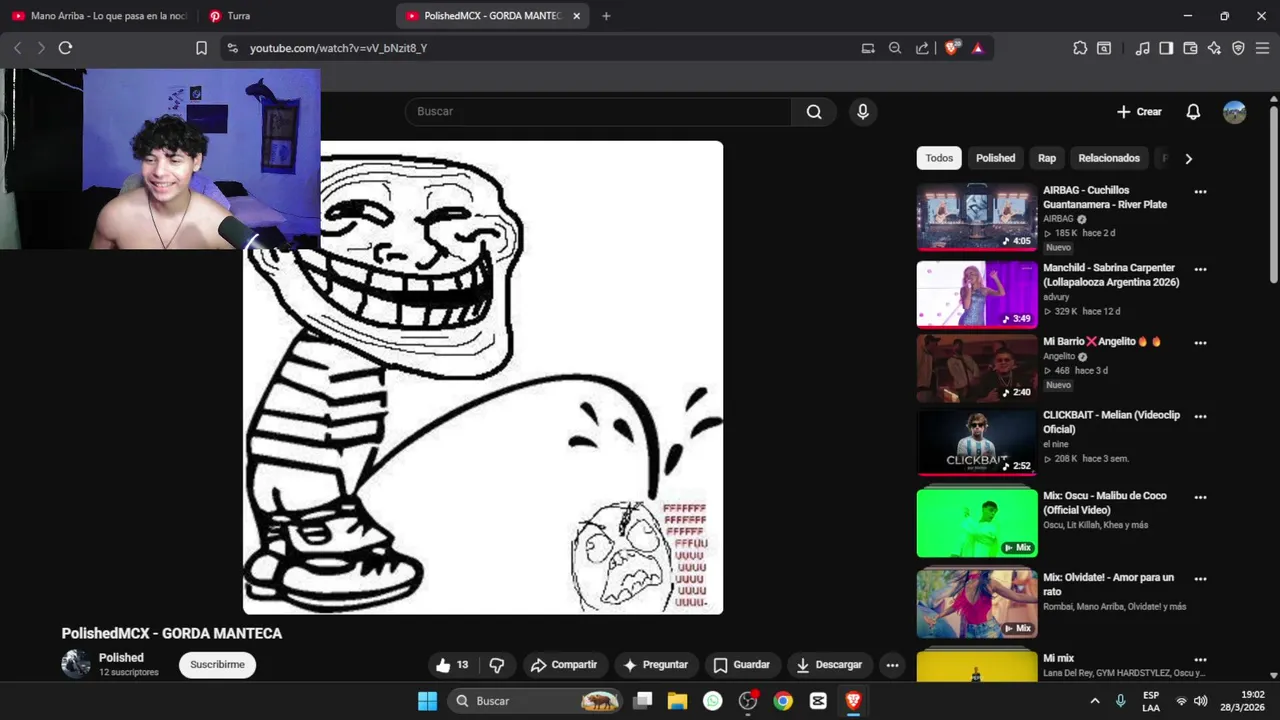
Task: Open a new browser tab
Action: (606, 16)
